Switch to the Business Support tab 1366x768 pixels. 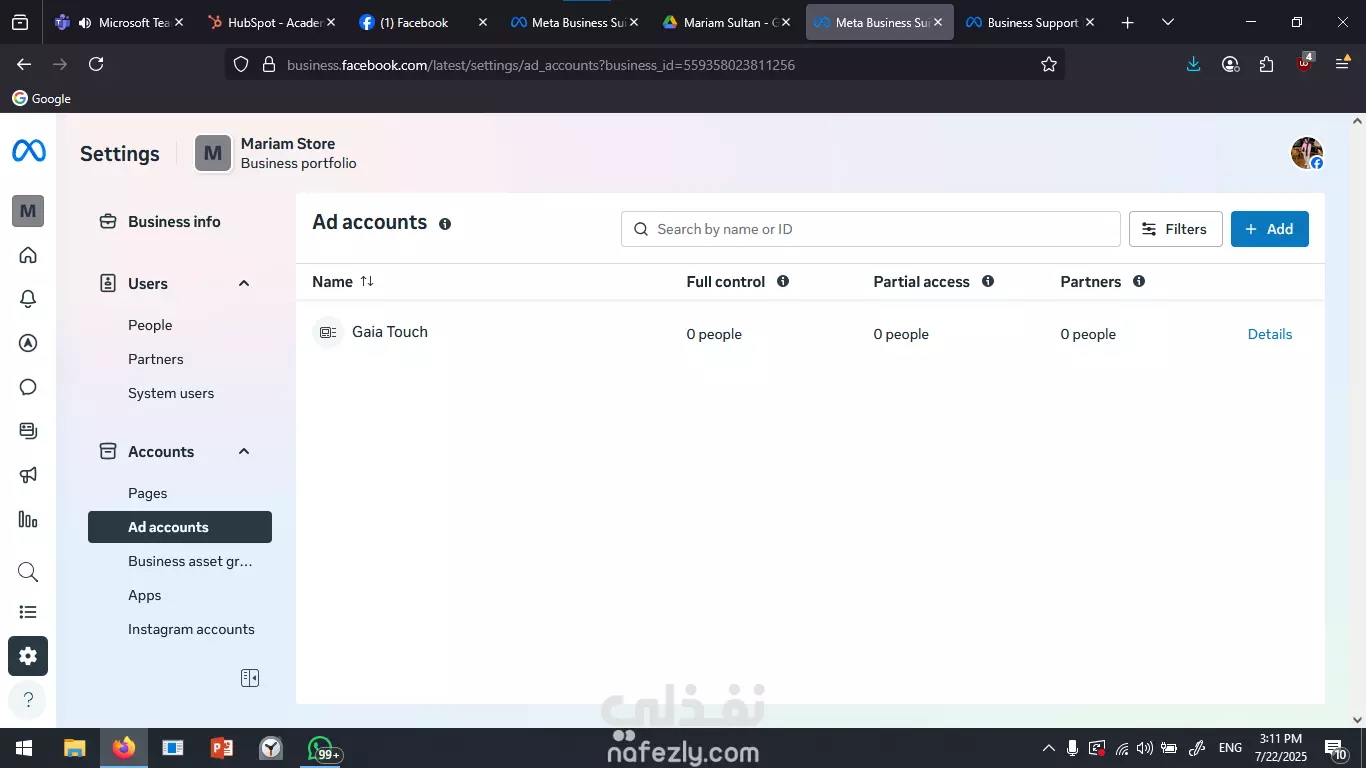click(1029, 22)
